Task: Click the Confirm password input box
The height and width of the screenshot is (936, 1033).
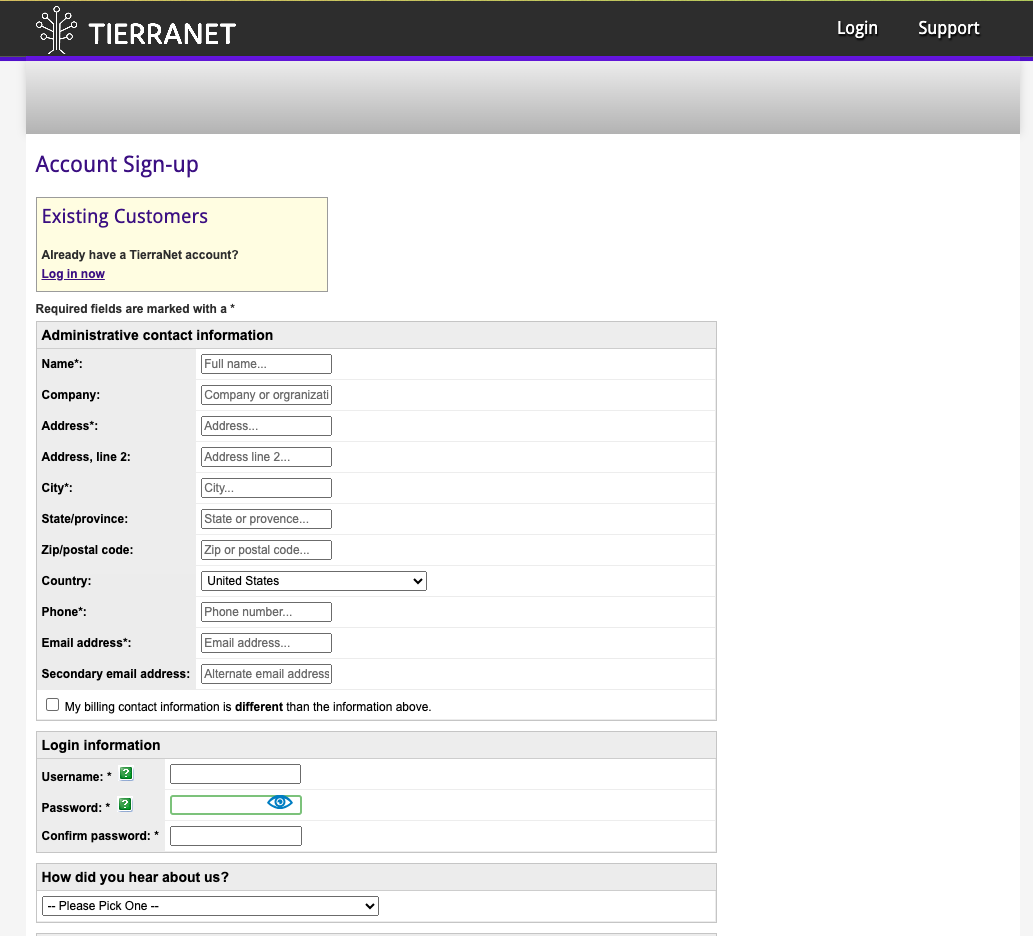Action: [x=236, y=836]
